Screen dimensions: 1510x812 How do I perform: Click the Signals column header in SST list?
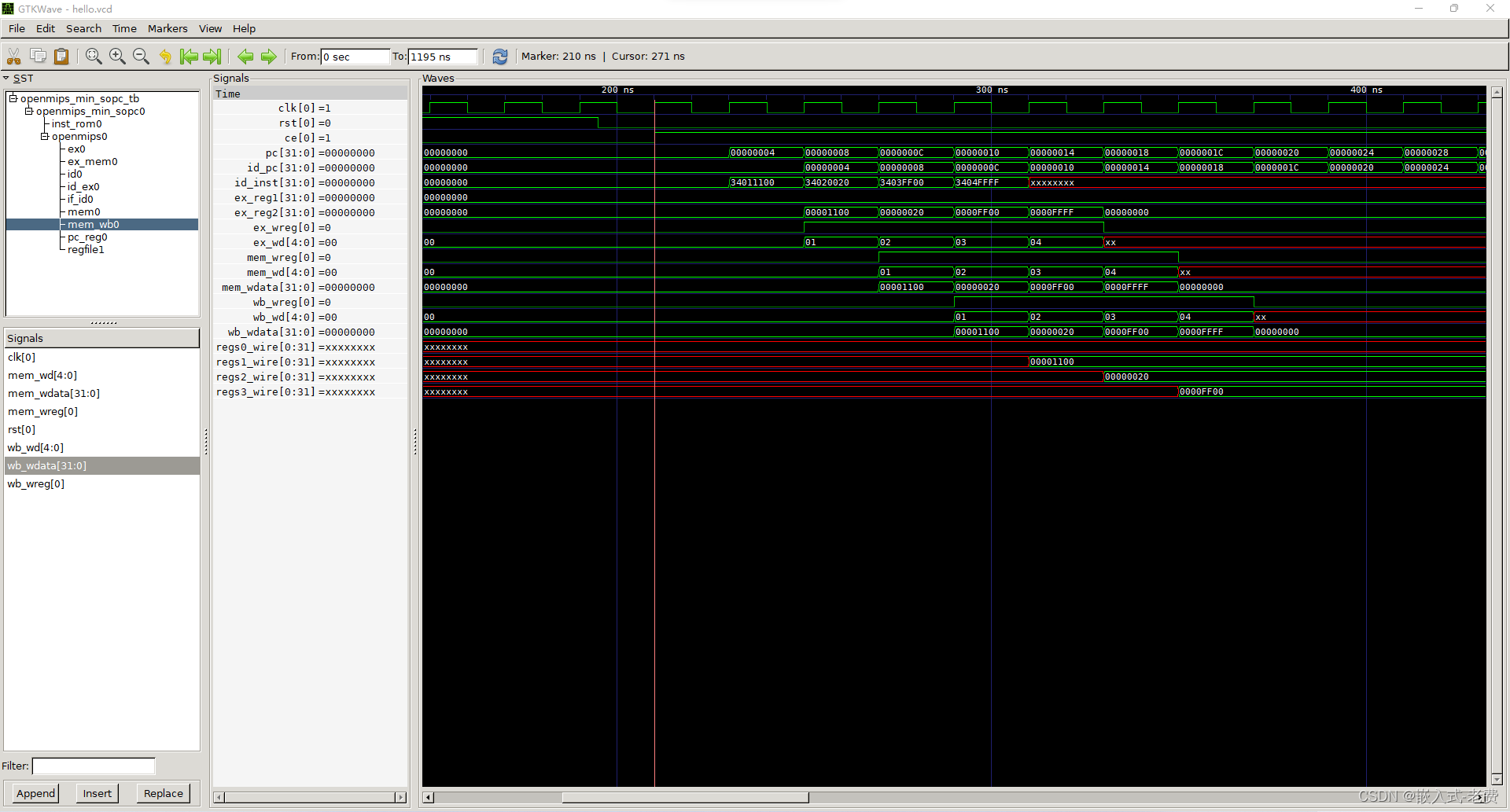click(x=101, y=338)
